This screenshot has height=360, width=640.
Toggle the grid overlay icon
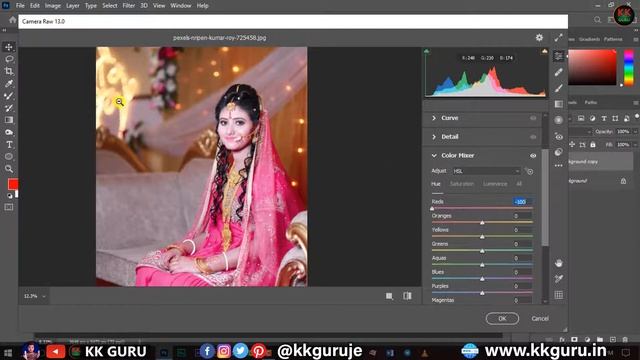558,295
